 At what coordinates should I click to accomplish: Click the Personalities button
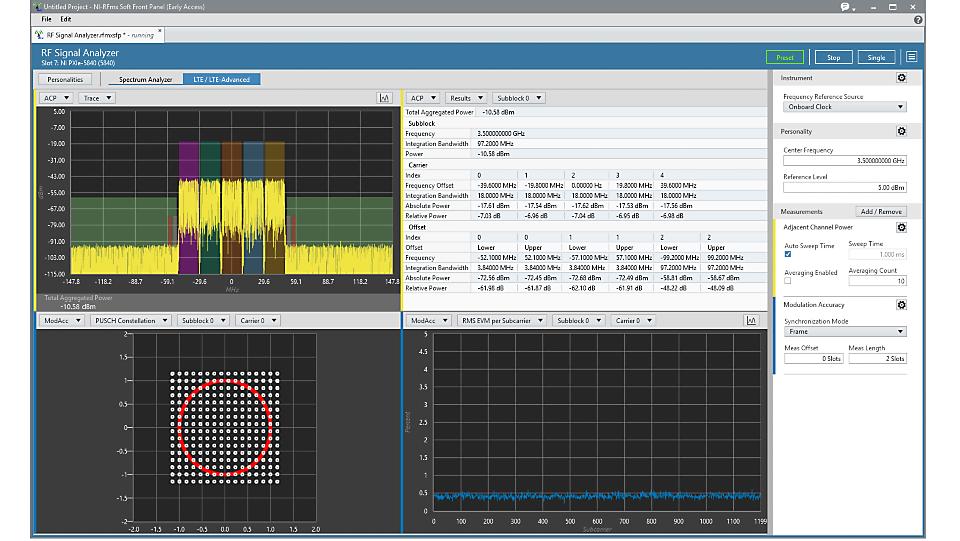65,79
